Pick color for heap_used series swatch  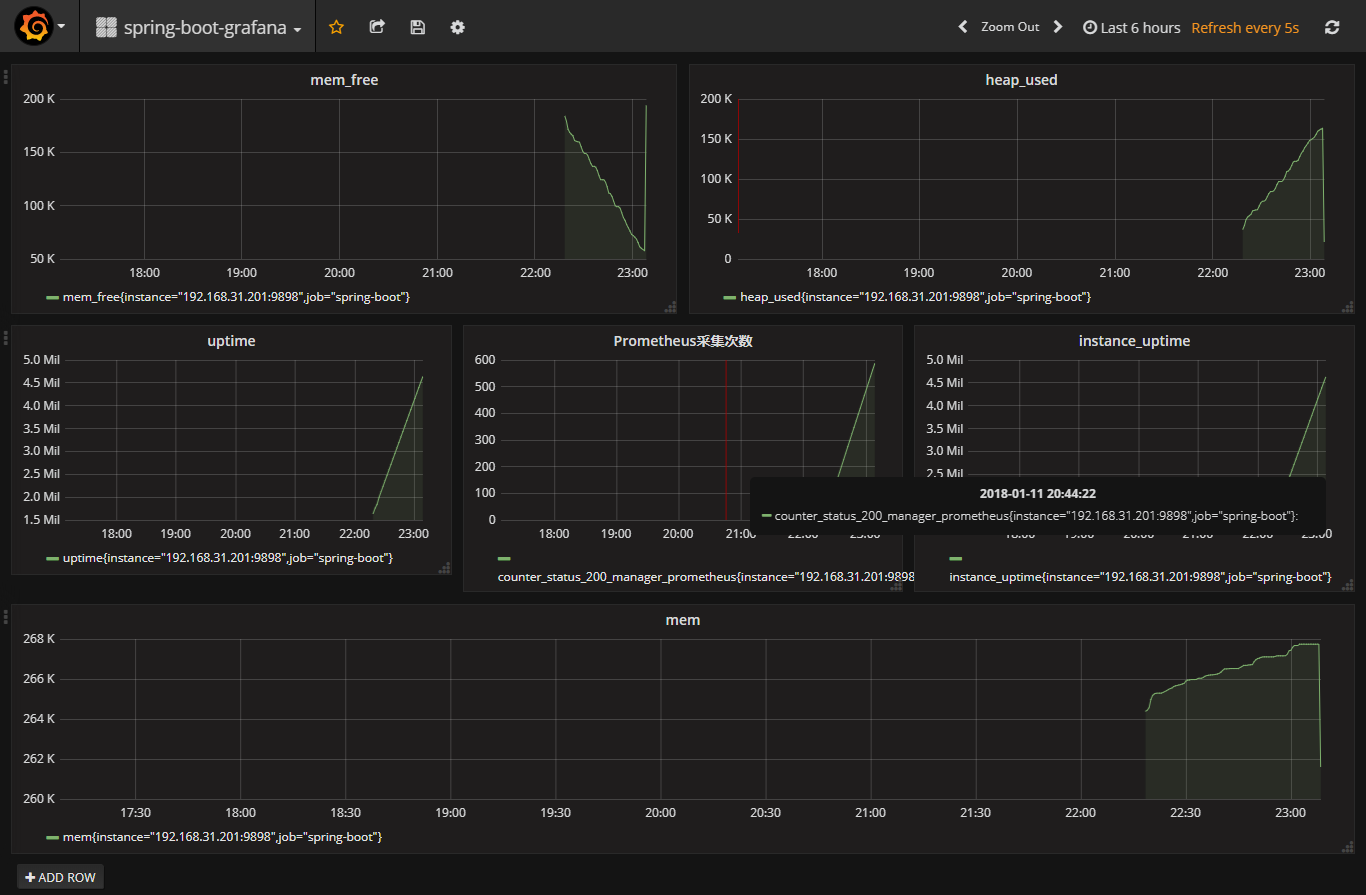(730, 298)
